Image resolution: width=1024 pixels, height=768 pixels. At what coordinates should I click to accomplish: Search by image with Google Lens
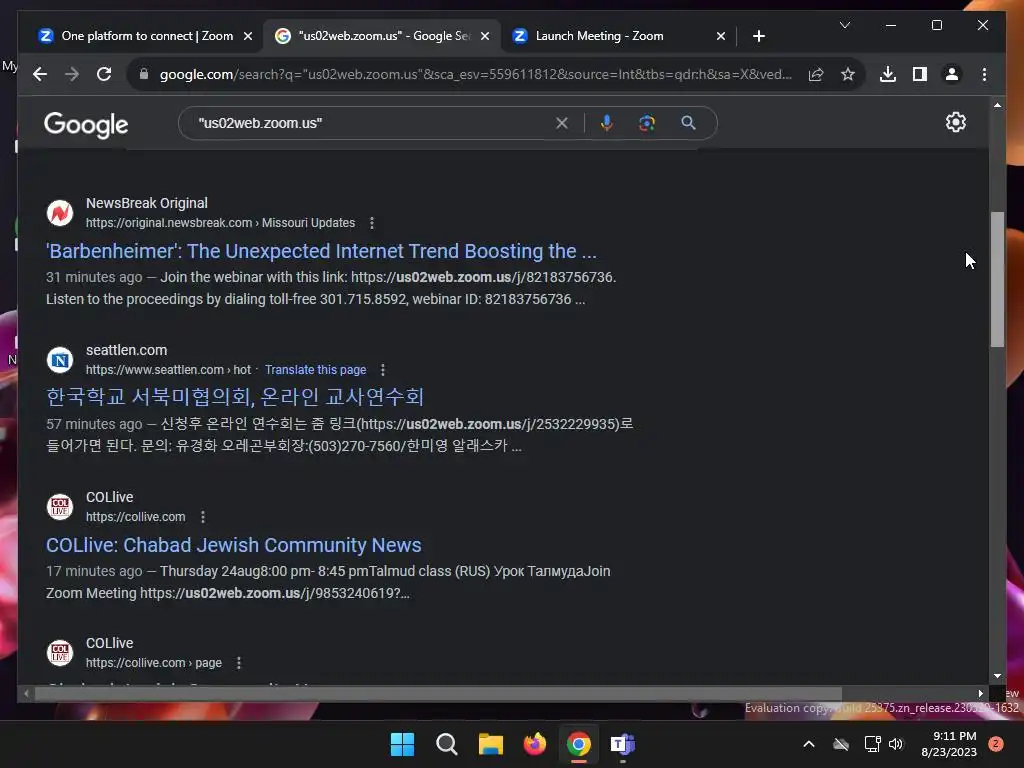pos(647,123)
